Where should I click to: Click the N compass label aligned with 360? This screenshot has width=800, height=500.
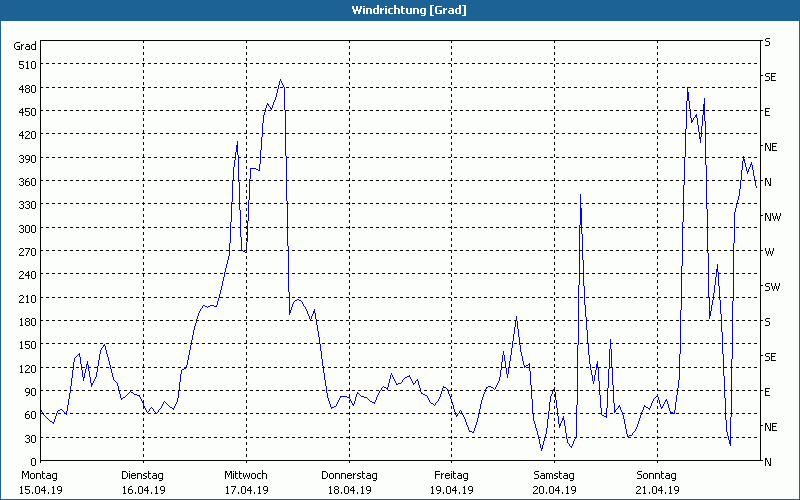pos(768,182)
